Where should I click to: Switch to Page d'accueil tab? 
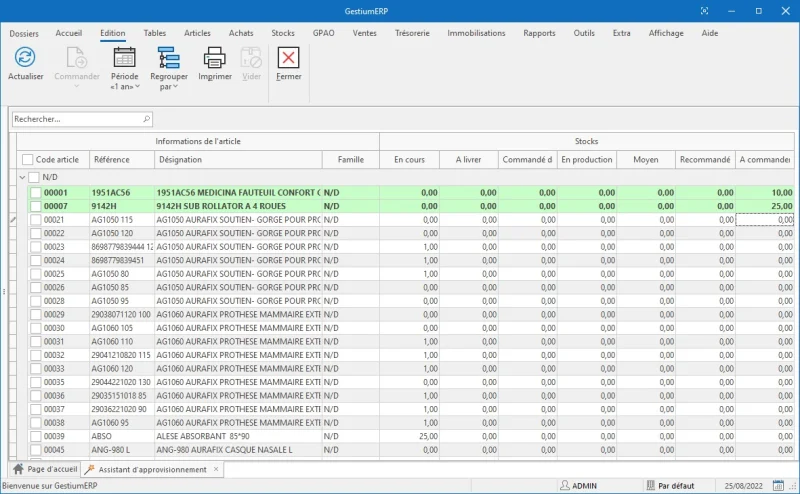pyautogui.click(x=45, y=469)
